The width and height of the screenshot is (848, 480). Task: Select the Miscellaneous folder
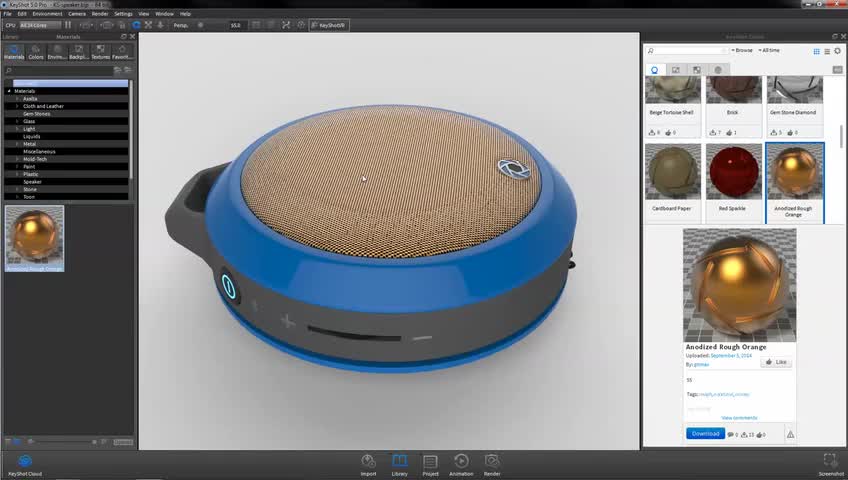[39, 151]
